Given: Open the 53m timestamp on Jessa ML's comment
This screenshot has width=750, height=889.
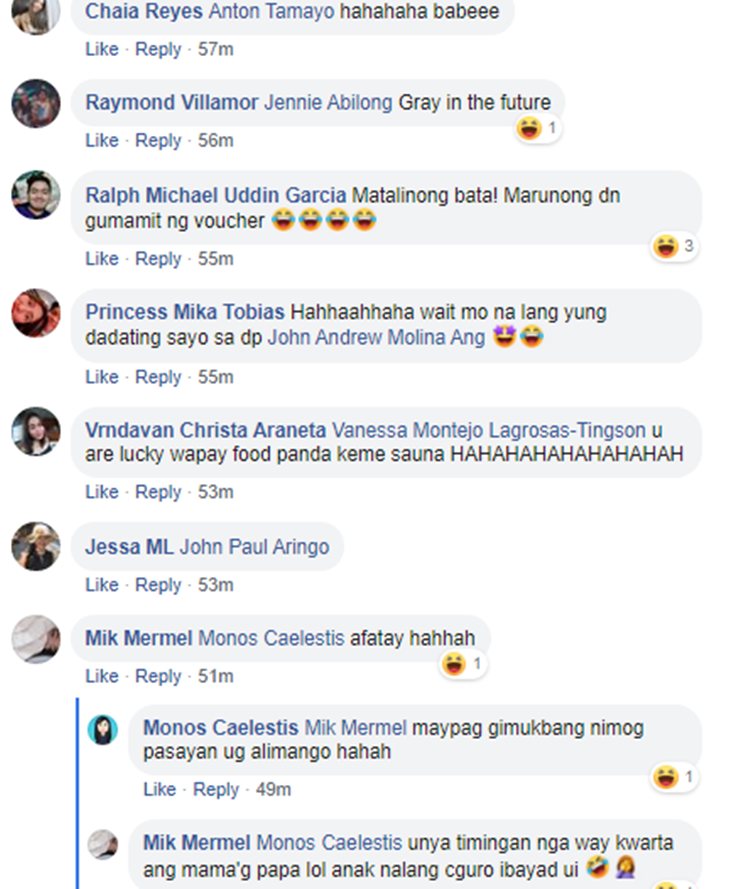Looking at the screenshot, I should tap(215, 585).
